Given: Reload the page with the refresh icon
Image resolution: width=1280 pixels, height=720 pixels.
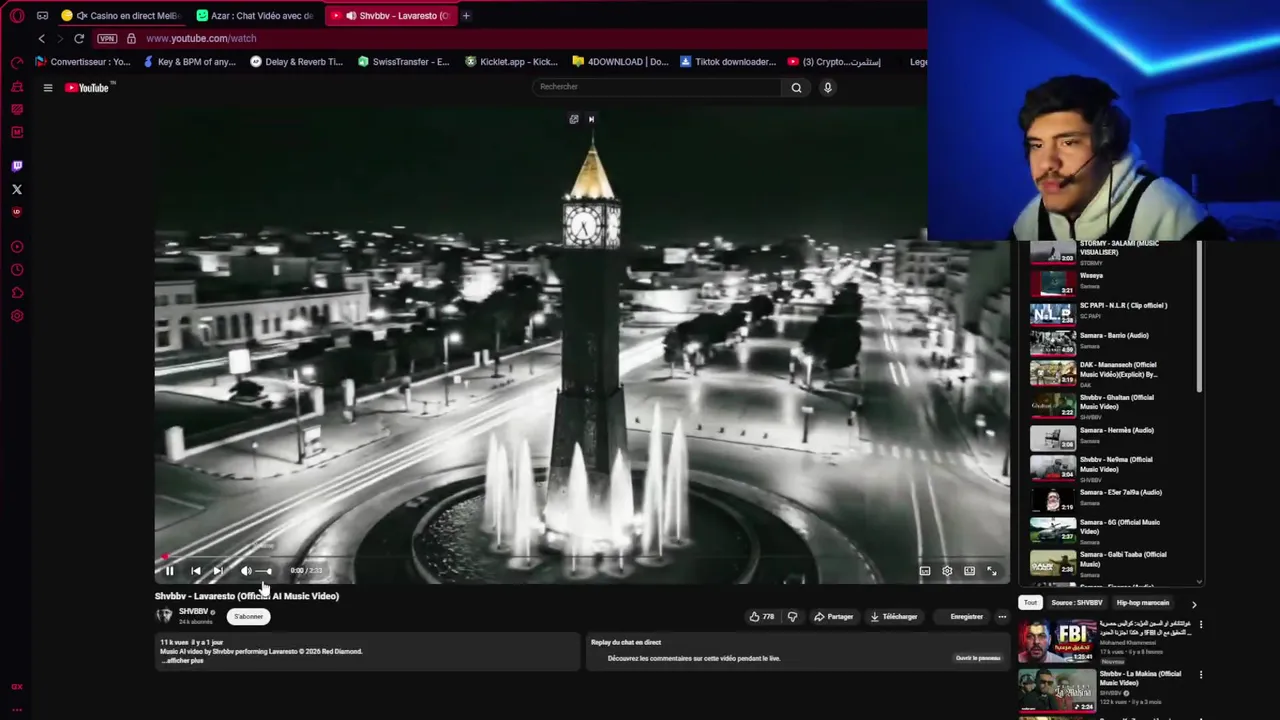Looking at the screenshot, I should pyautogui.click(x=79, y=38).
